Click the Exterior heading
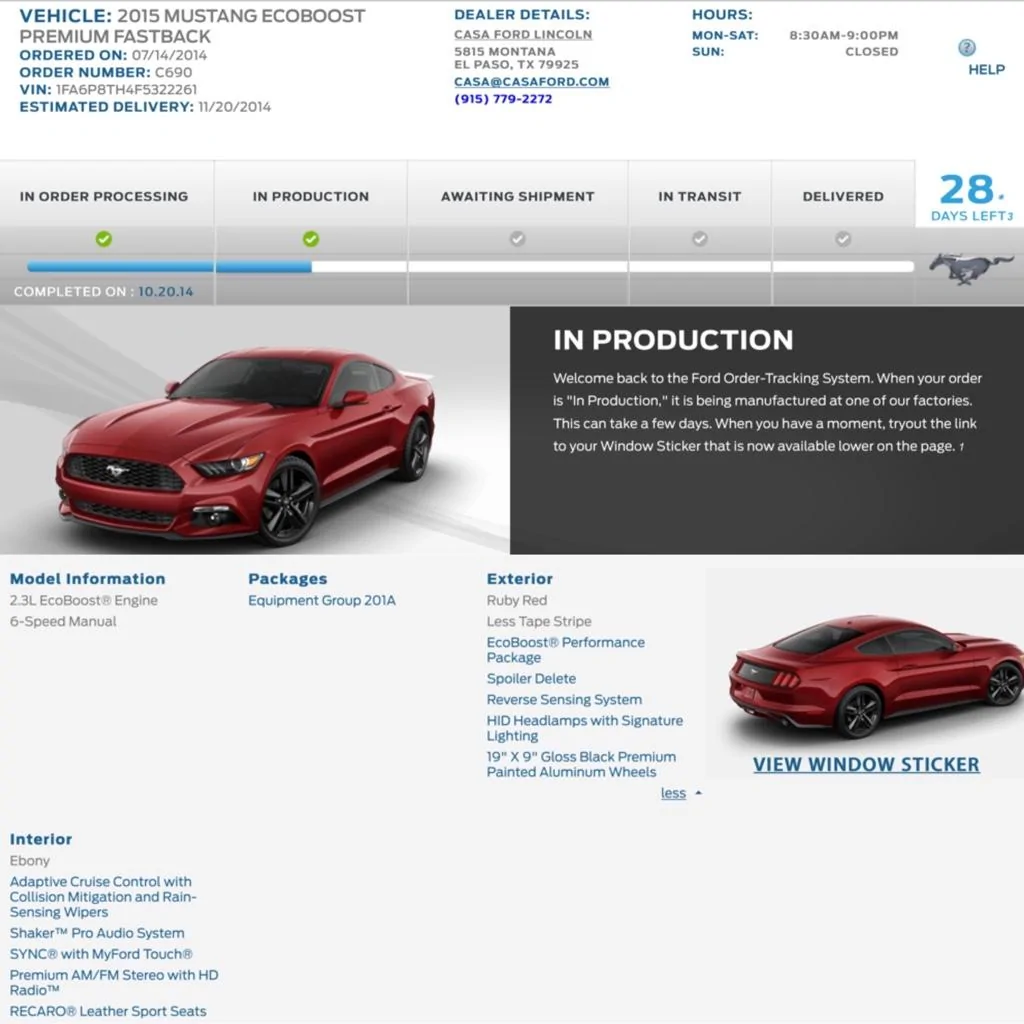1024x1024 pixels. (x=520, y=579)
